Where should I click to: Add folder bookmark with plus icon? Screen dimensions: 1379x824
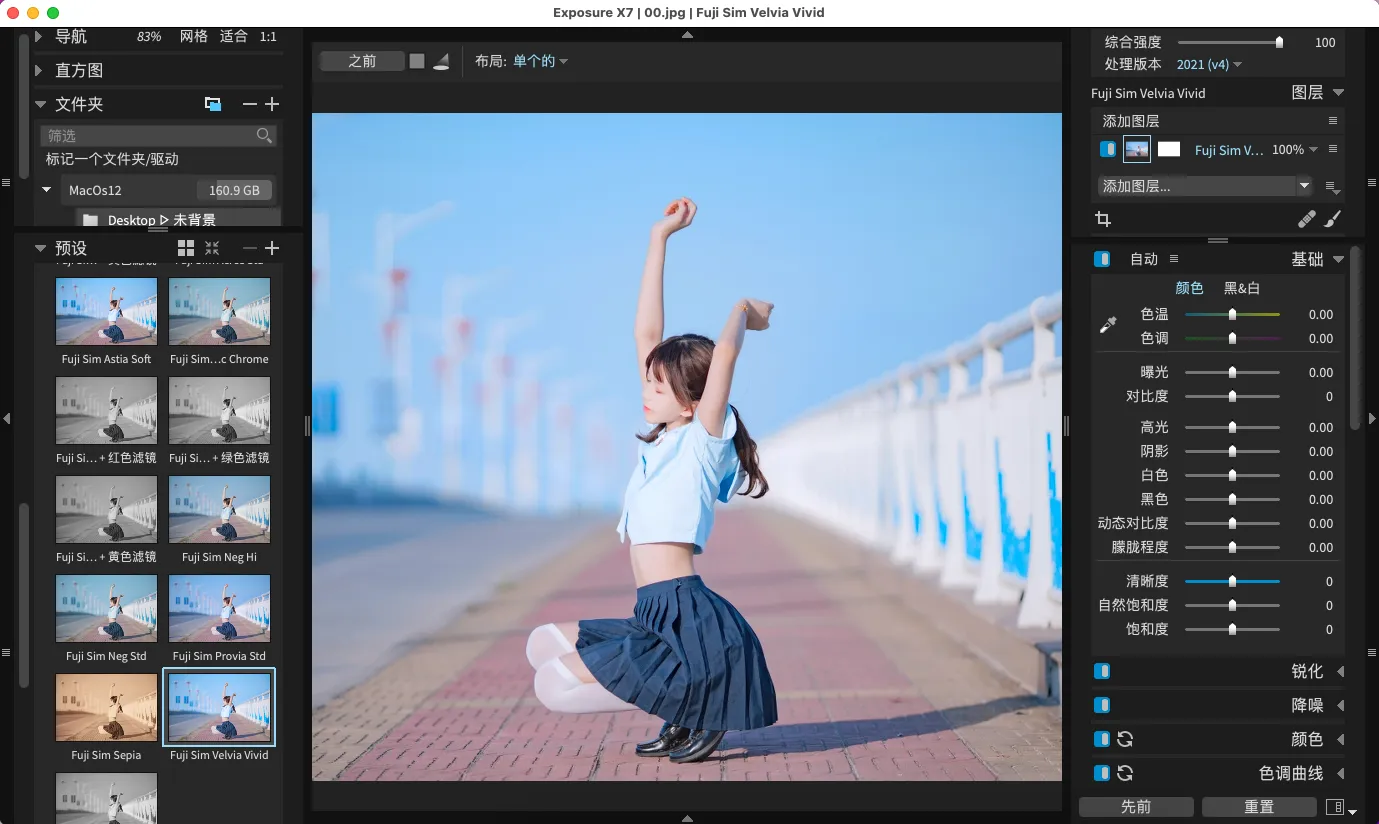click(272, 104)
